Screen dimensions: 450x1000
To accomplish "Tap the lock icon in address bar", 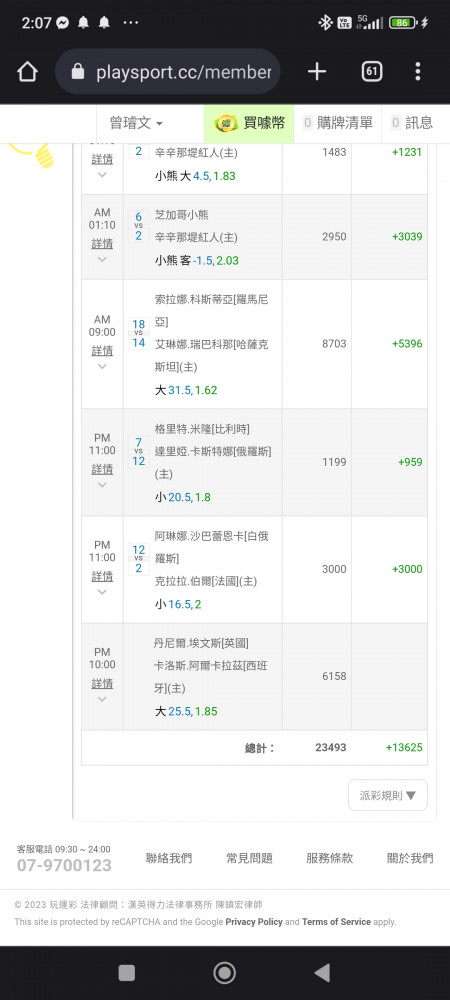I will pyautogui.click(x=78, y=72).
